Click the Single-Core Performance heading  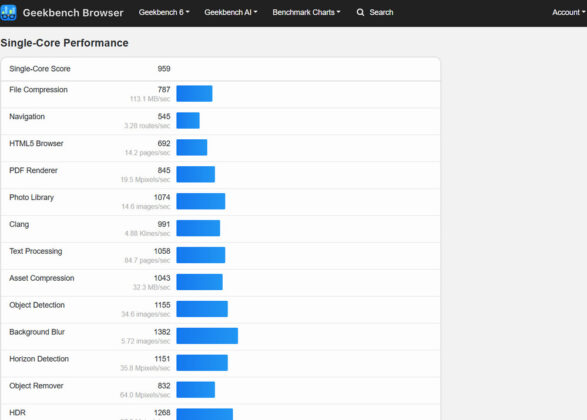click(x=64, y=43)
